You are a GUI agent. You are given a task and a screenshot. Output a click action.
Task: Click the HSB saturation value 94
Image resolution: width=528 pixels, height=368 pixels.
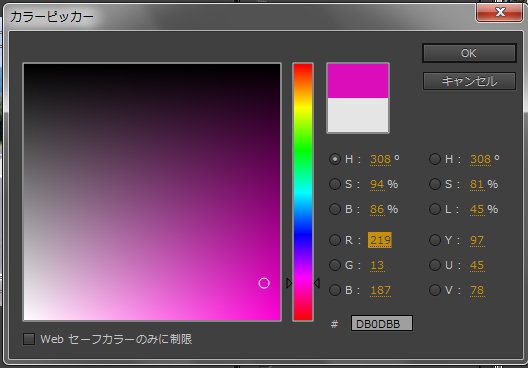pyautogui.click(x=377, y=184)
